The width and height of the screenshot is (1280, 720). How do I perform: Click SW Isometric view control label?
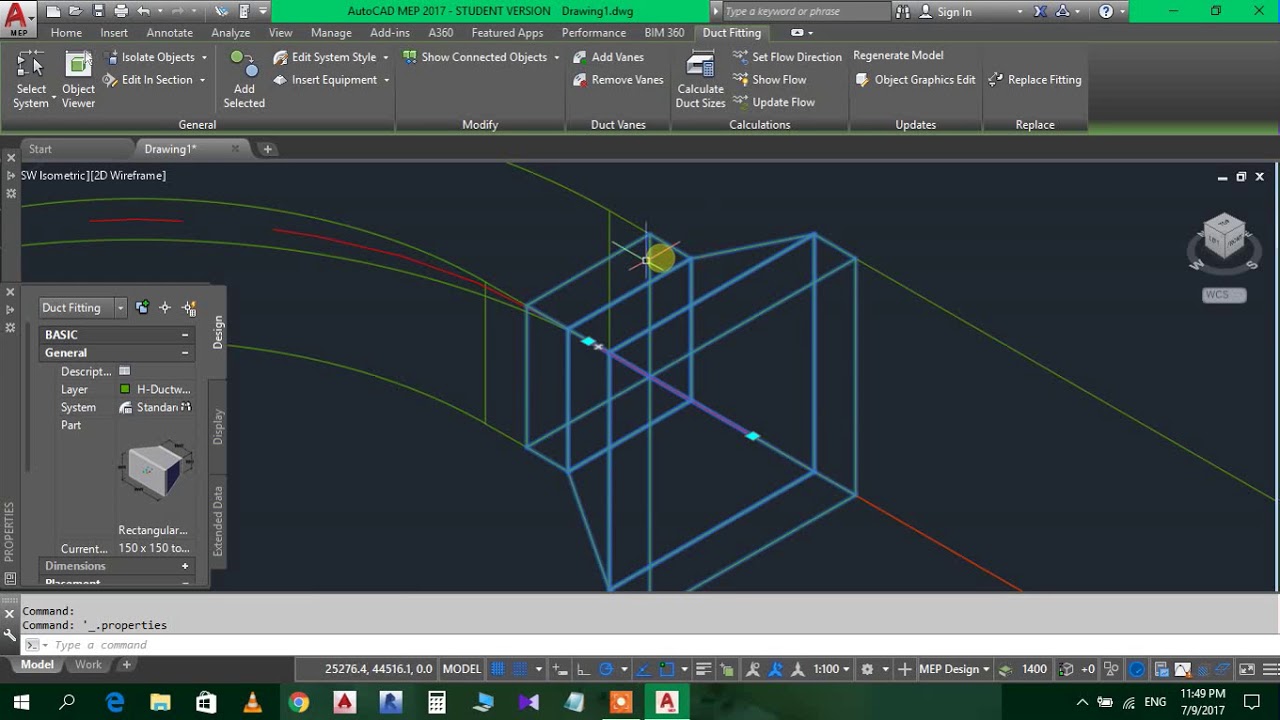(52, 175)
